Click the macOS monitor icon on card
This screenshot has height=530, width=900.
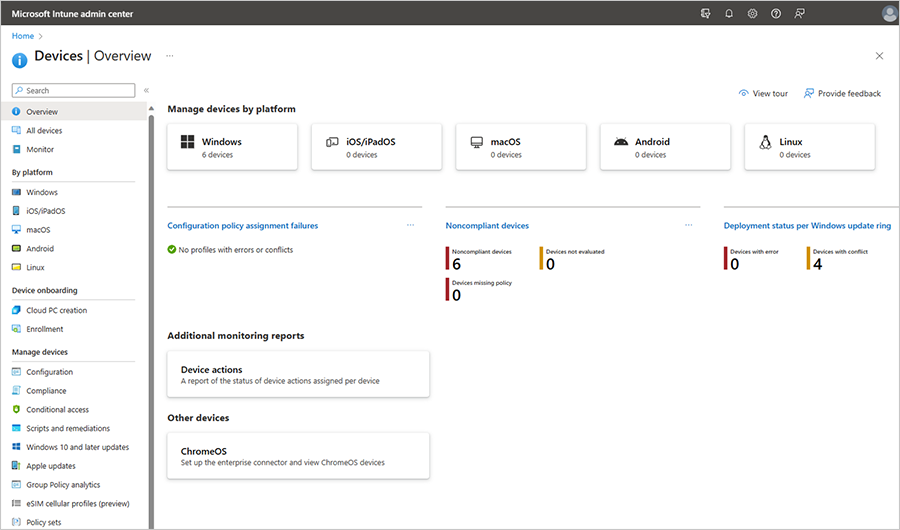[476, 142]
